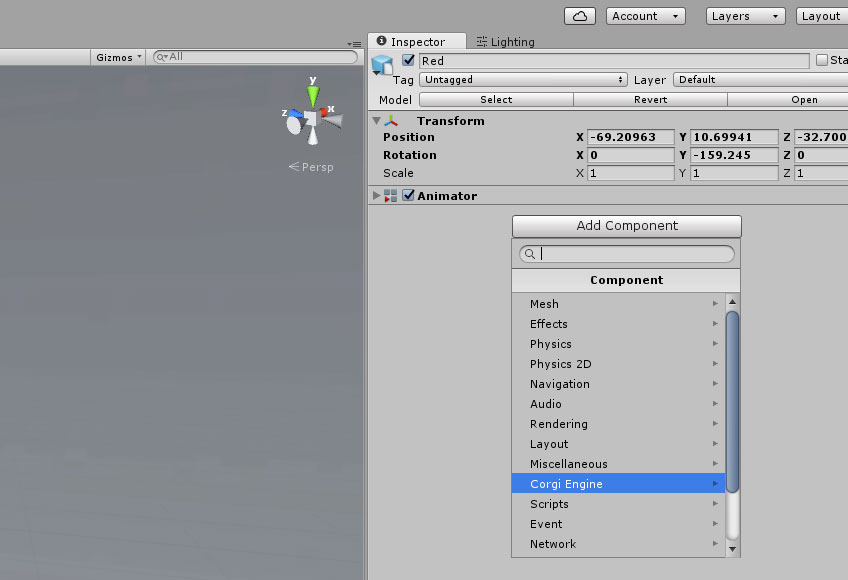
Task: Click the Position X value field
Action: [x=631, y=137]
